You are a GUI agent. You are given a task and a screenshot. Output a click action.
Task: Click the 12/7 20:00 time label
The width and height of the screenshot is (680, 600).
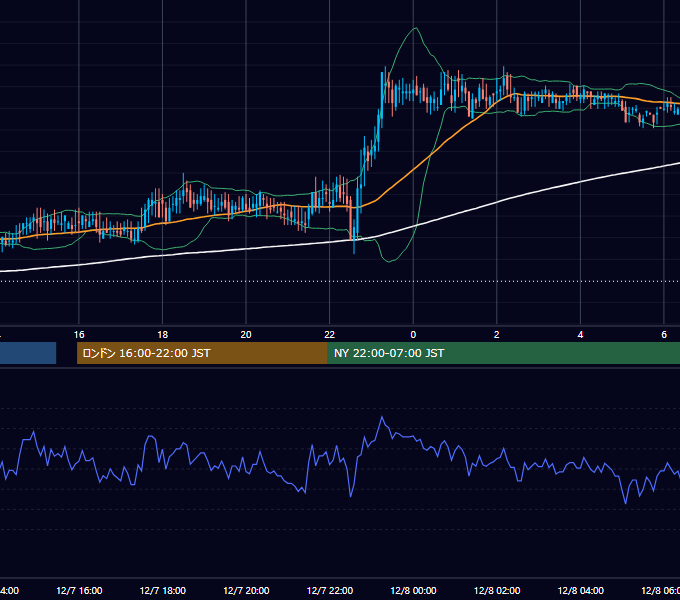pyautogui.click(x=246, y=590)
